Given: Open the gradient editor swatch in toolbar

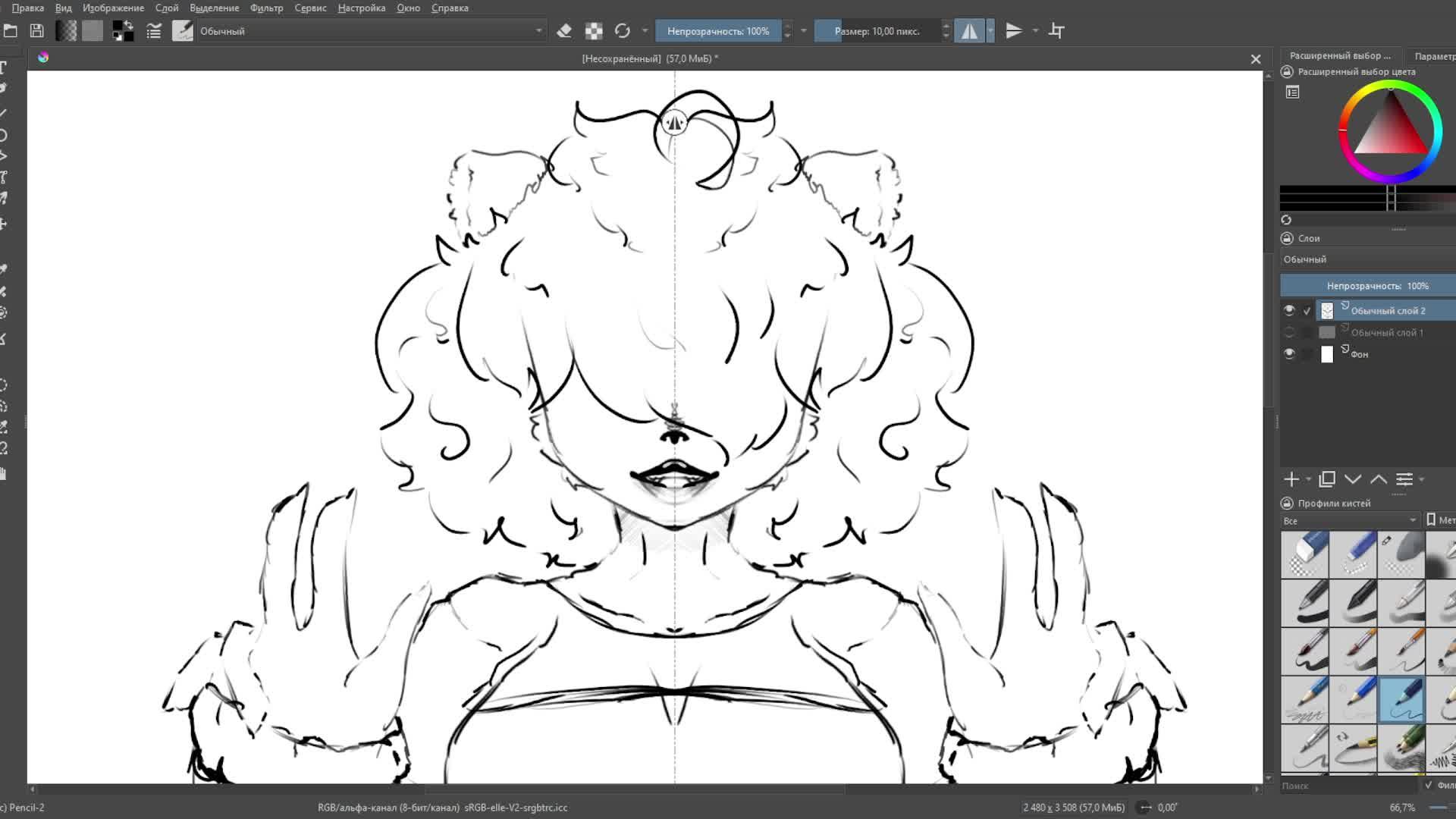Looking at the screenshot, I should pos(66,31).
